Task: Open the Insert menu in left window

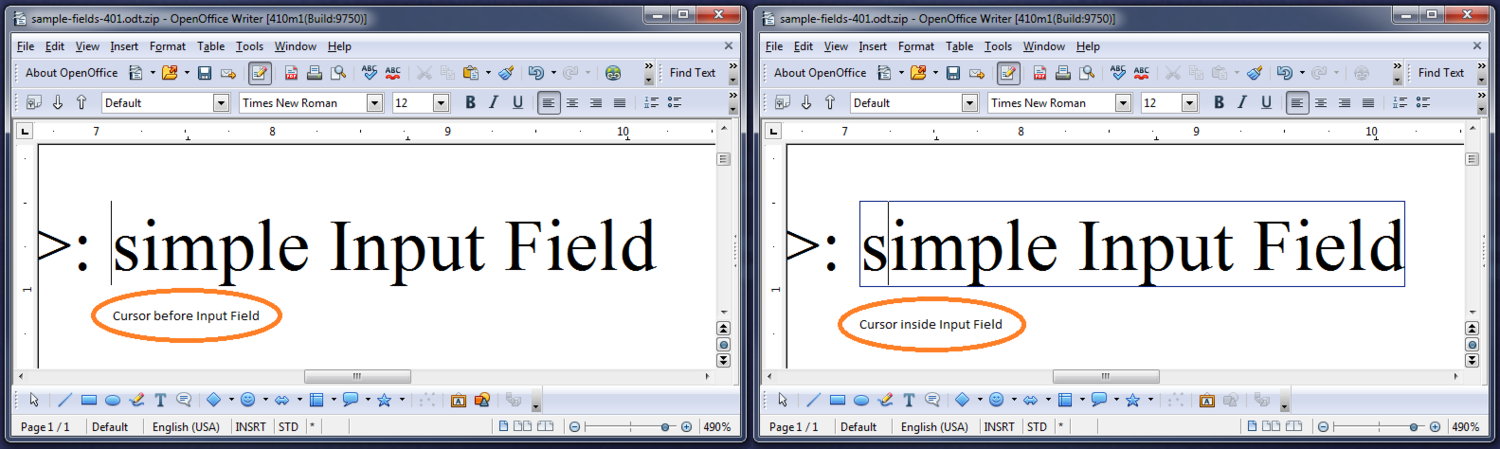Action: point(124,46)
